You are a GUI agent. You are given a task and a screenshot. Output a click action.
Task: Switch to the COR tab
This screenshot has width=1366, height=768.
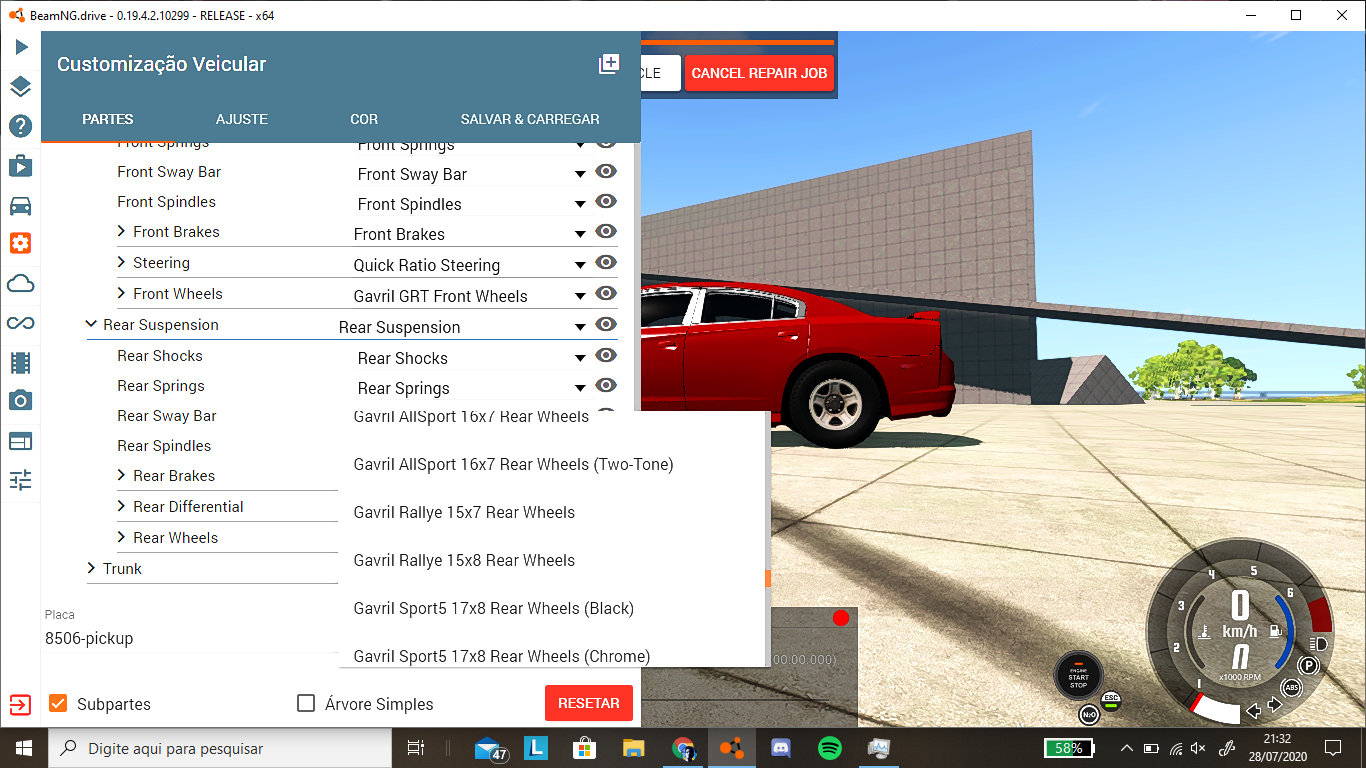pos(364,119)
